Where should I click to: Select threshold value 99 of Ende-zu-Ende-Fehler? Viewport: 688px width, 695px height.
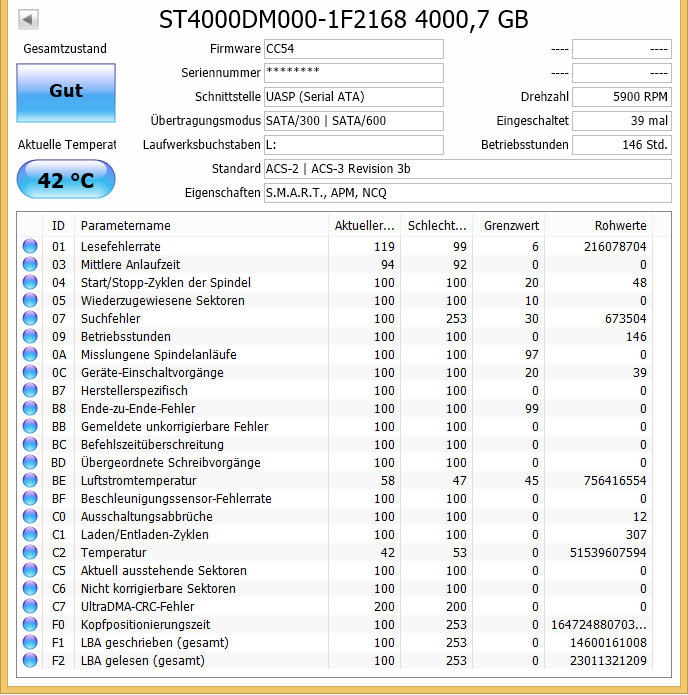pos(532,408)
